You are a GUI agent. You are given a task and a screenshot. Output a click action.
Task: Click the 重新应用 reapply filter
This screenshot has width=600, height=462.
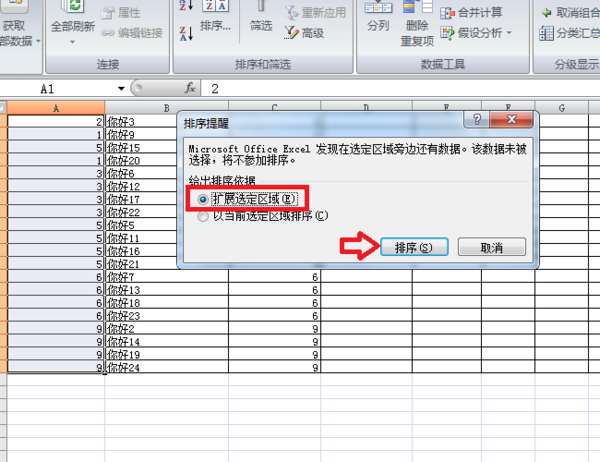tap(316, 13)
